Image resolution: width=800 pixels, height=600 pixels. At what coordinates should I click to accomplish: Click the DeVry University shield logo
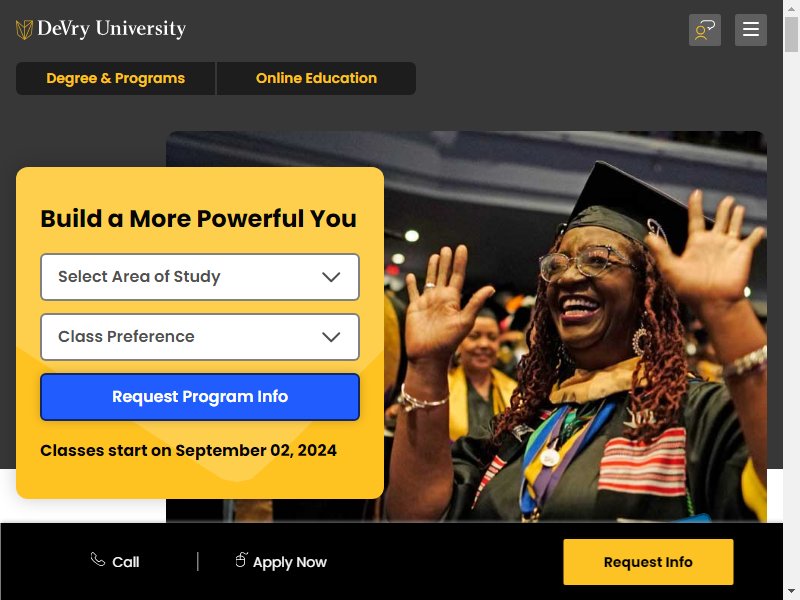click(x=24, y=30)
